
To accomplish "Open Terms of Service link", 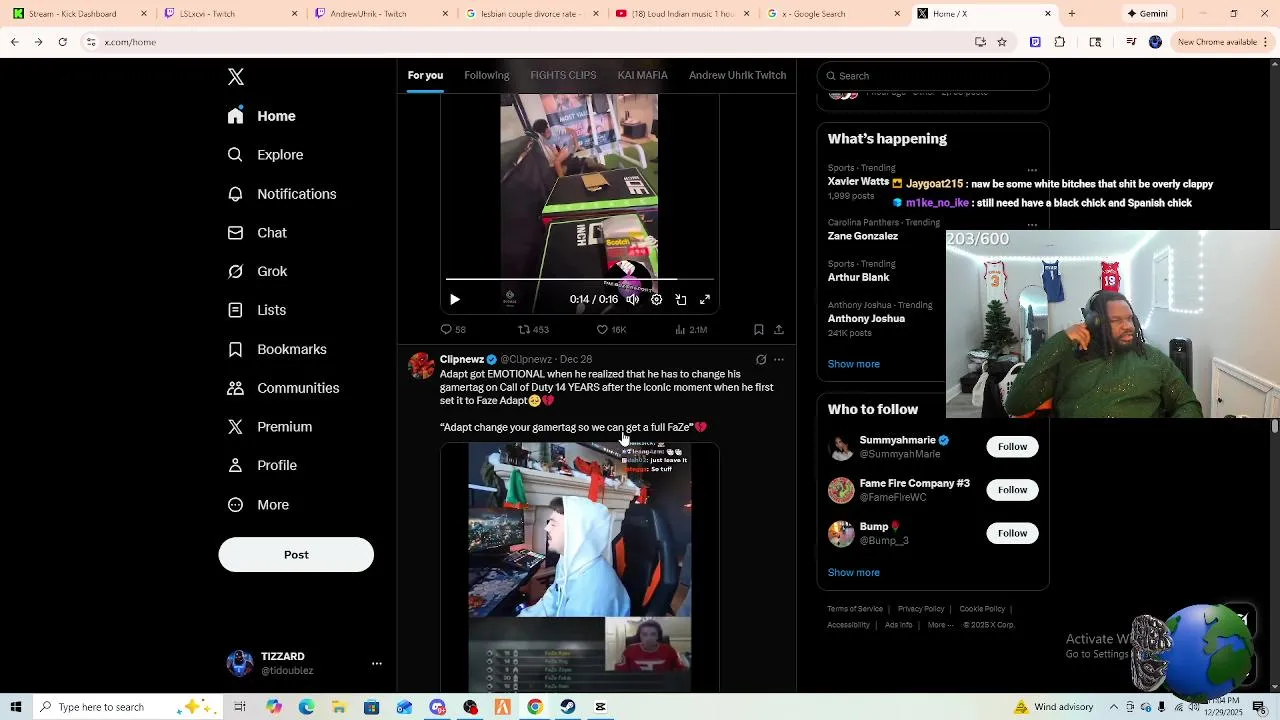I will [855, 609].
